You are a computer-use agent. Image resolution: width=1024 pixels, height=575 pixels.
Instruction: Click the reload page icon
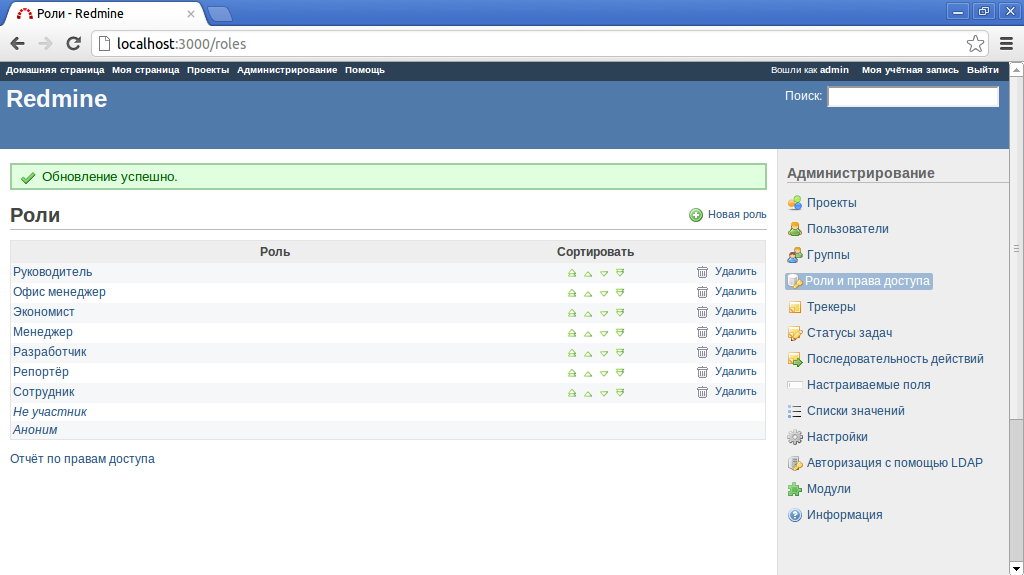[73, 44]
